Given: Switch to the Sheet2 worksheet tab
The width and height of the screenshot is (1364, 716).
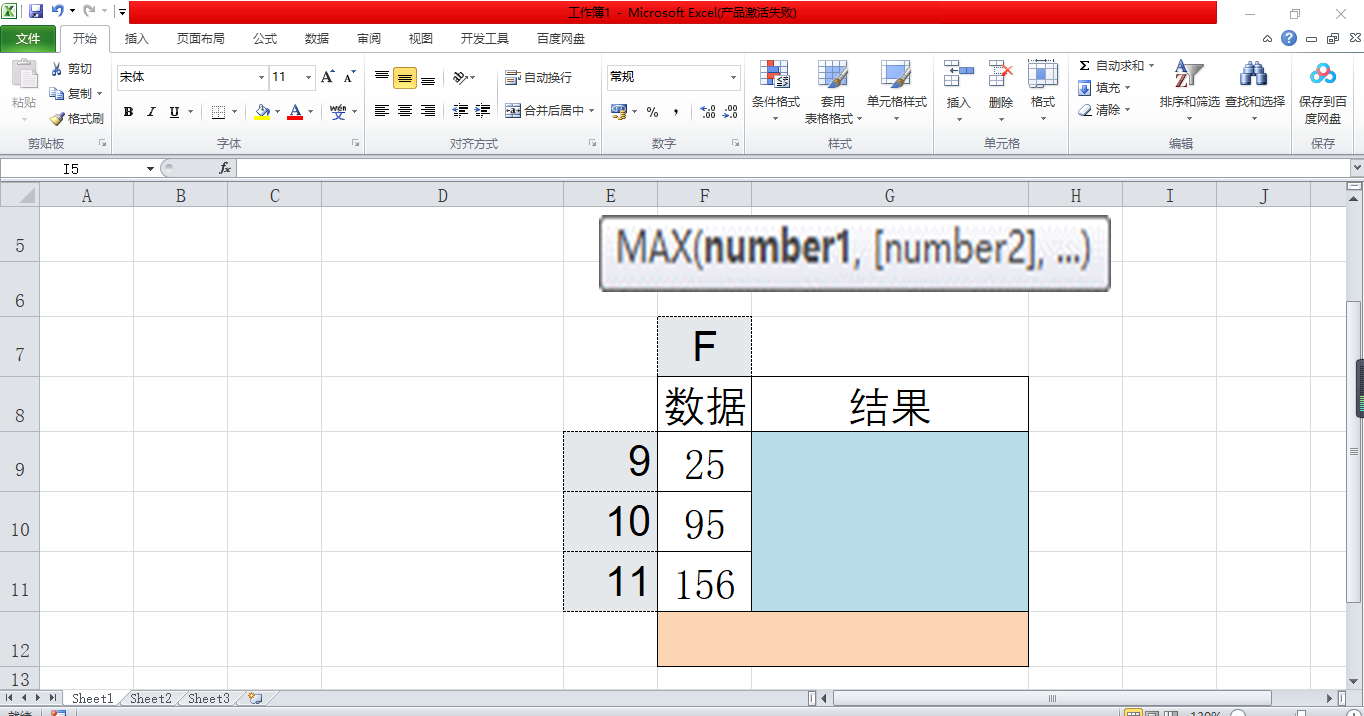Looking at the screenshot, I should point(151,698).
